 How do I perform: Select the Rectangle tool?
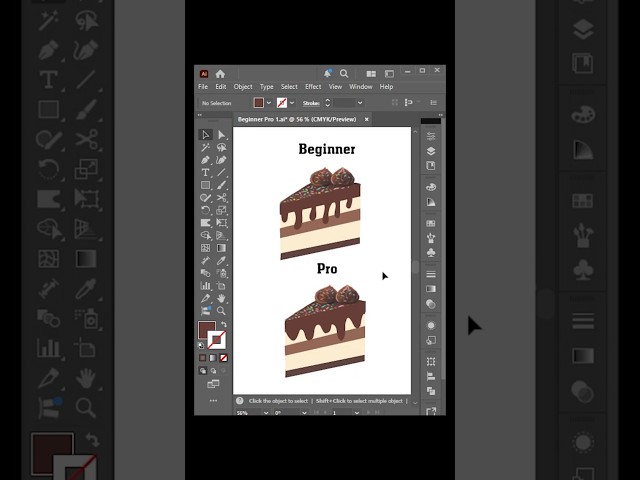click(205, 185)
